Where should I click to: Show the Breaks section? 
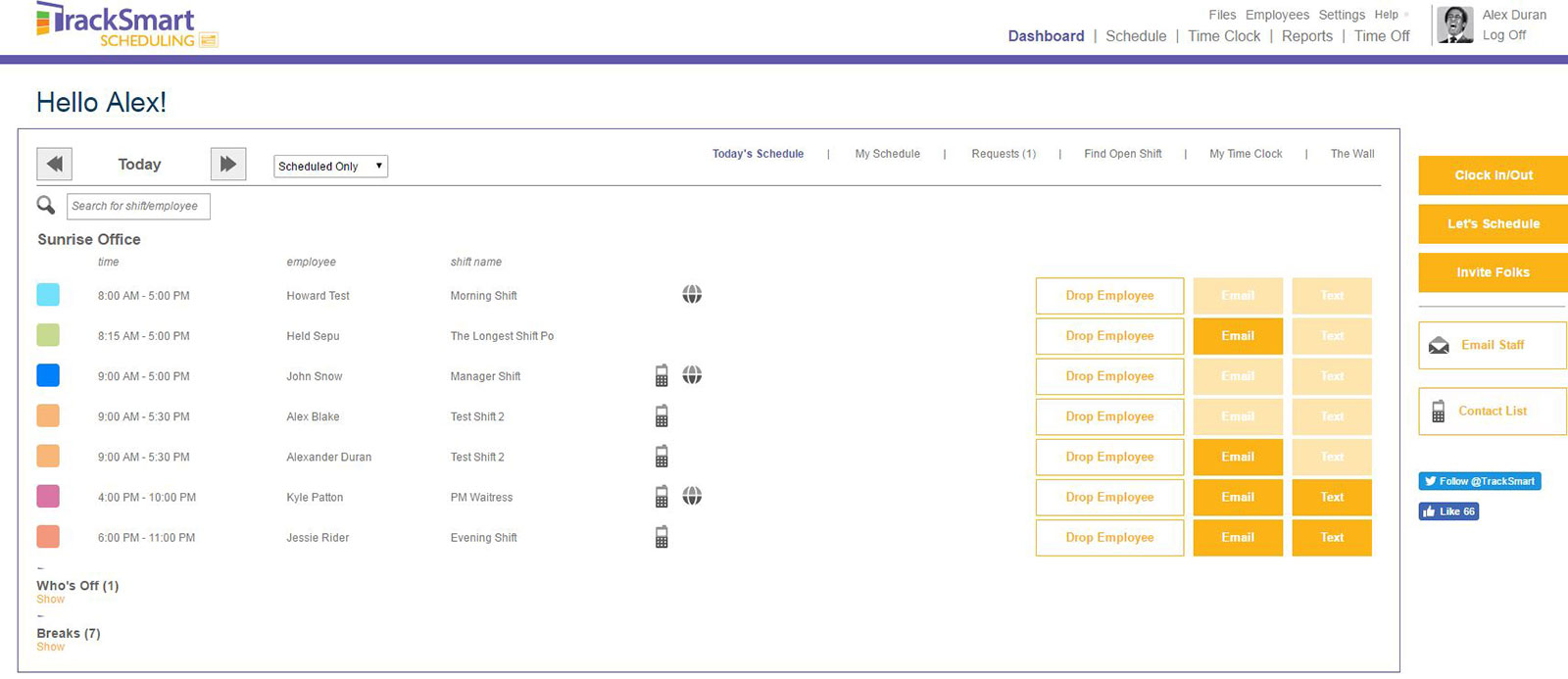pyautogui.click(x=50, y=647)
